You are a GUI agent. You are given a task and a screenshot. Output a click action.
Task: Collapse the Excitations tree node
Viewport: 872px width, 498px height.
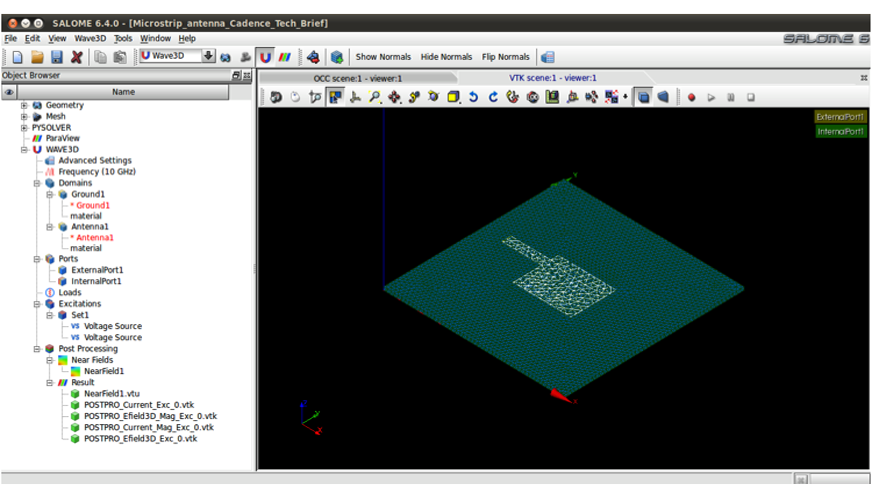tap(37, 304)
